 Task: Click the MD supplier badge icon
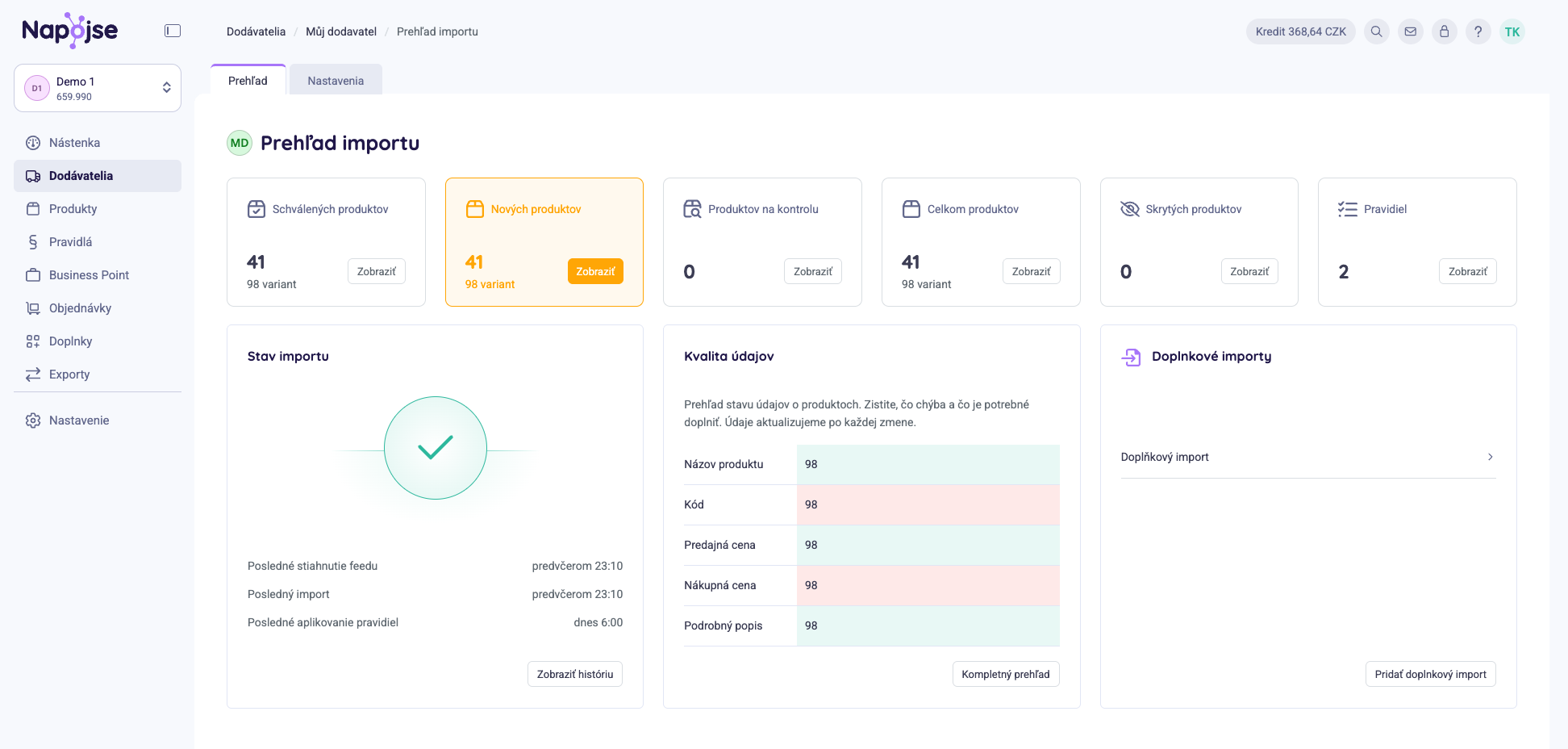pos(240,143)
